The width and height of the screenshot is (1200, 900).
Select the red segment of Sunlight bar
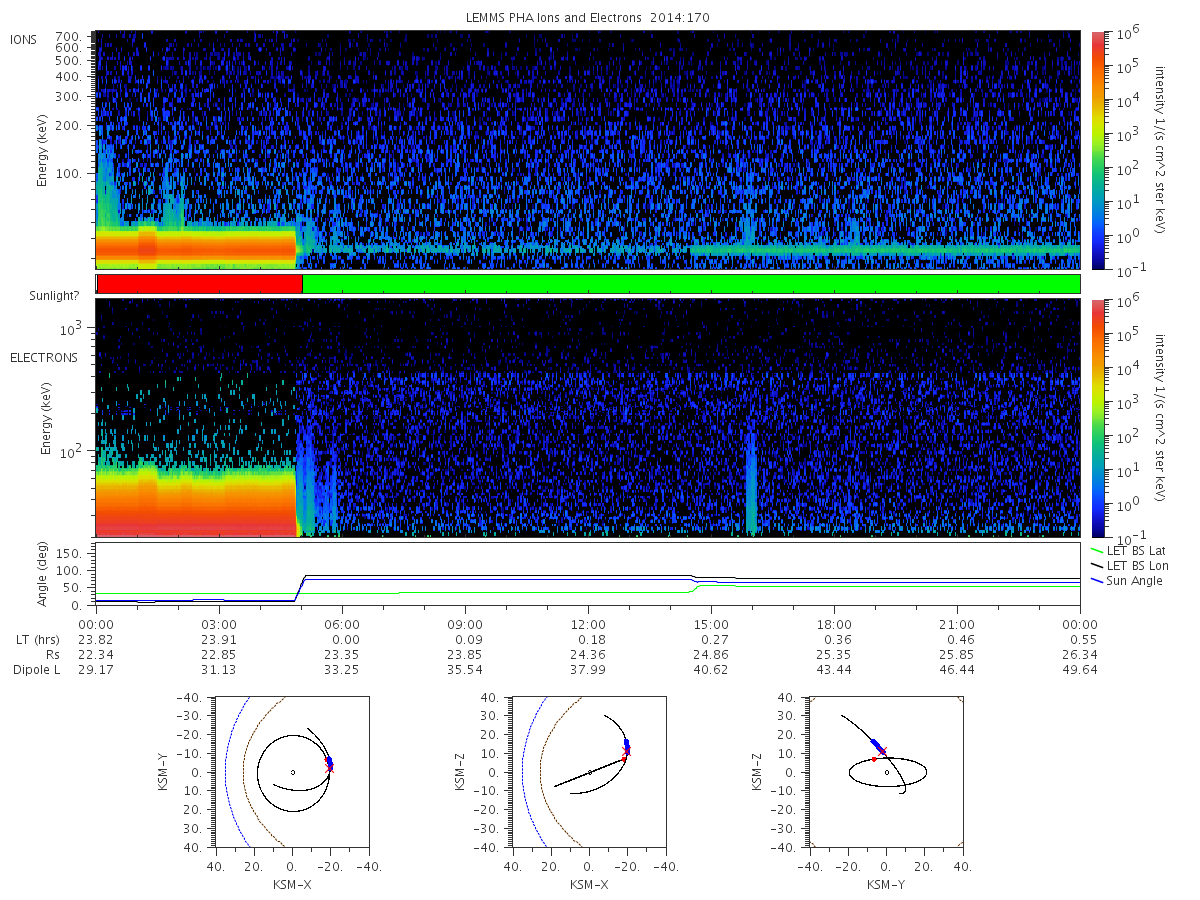click(199, 284)
